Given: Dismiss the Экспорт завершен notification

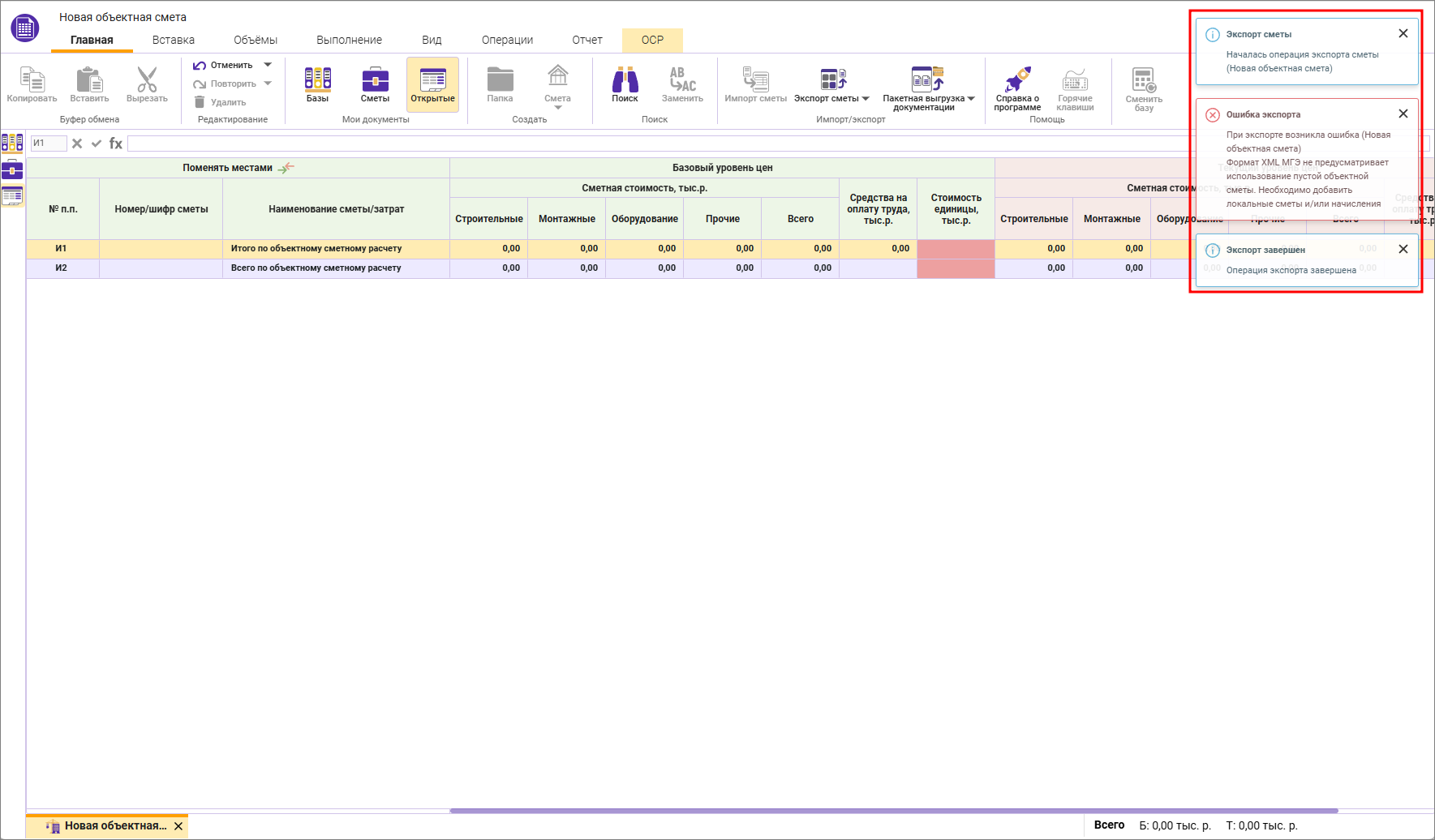Looking at the screenshot, I should (1403, 249).
